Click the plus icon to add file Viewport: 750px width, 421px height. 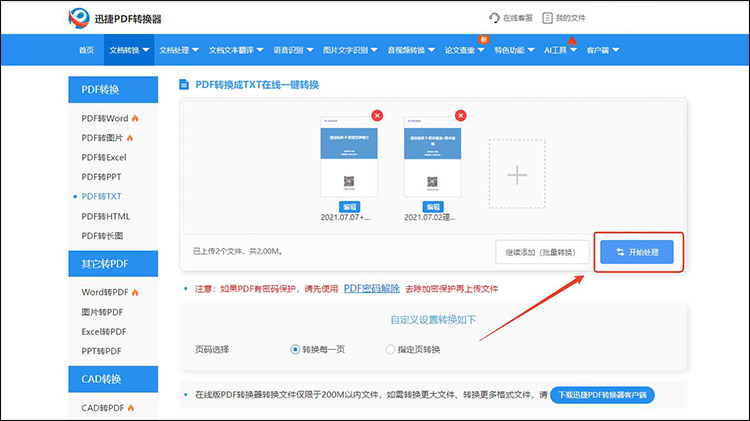point(517,174)
